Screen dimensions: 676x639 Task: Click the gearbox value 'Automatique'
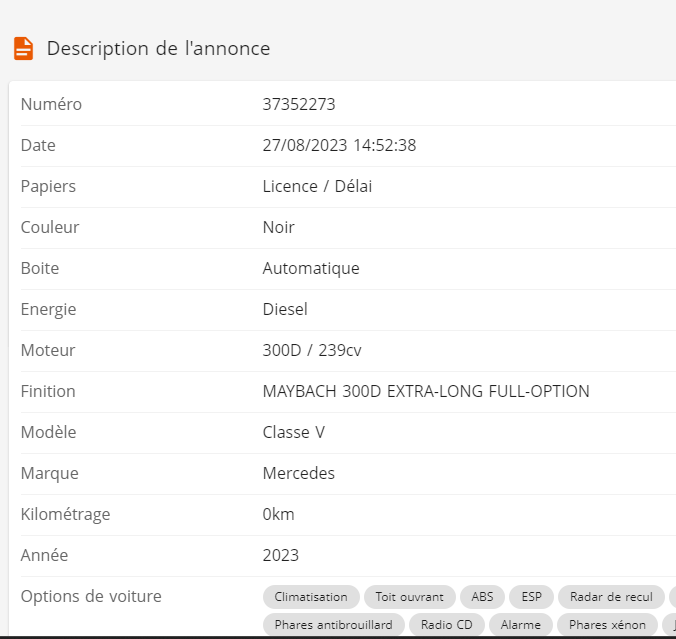[x=311, y=268]
